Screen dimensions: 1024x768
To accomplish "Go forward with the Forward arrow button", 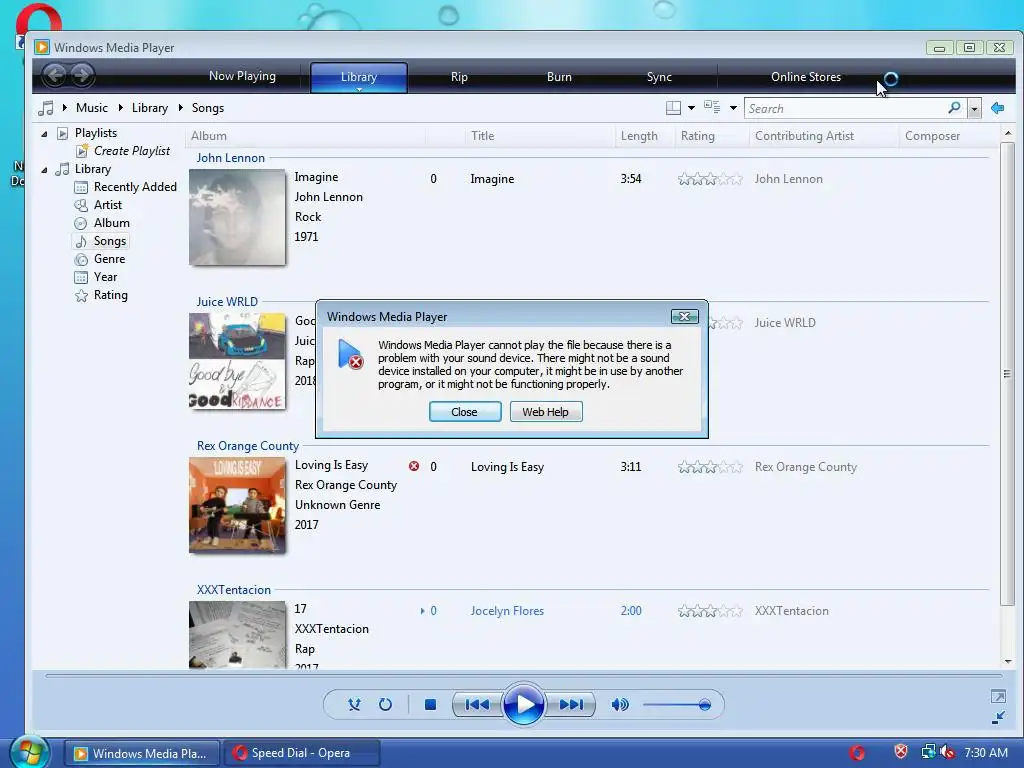I will point(82,76).
